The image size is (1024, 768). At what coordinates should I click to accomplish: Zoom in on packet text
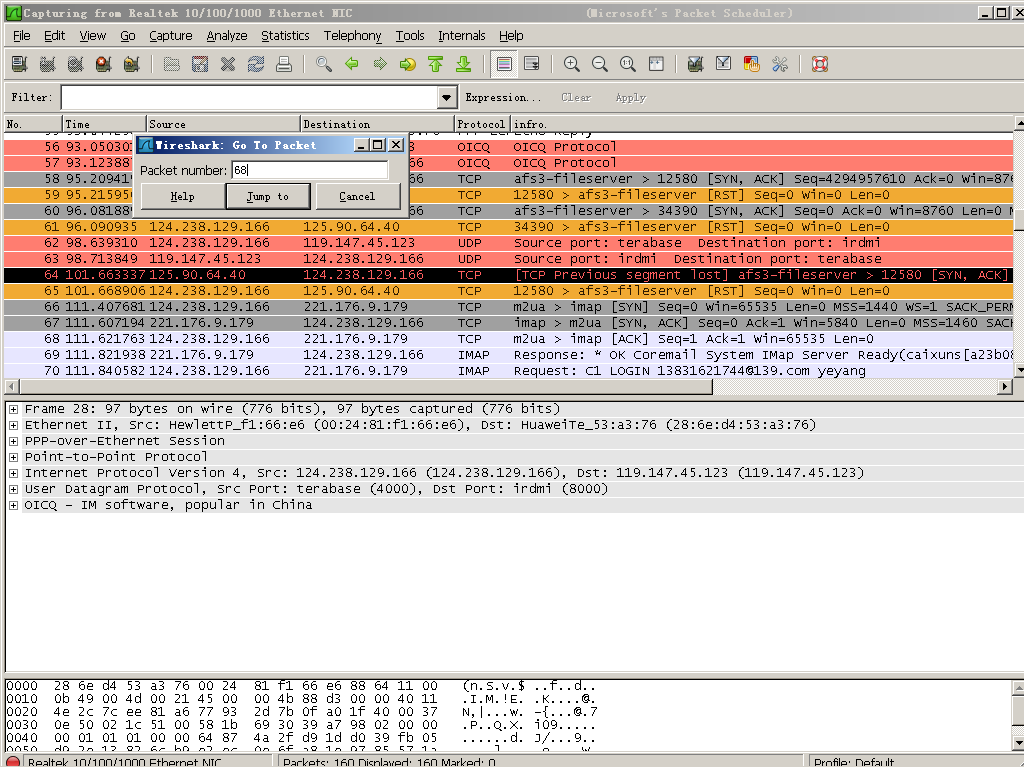571,64
